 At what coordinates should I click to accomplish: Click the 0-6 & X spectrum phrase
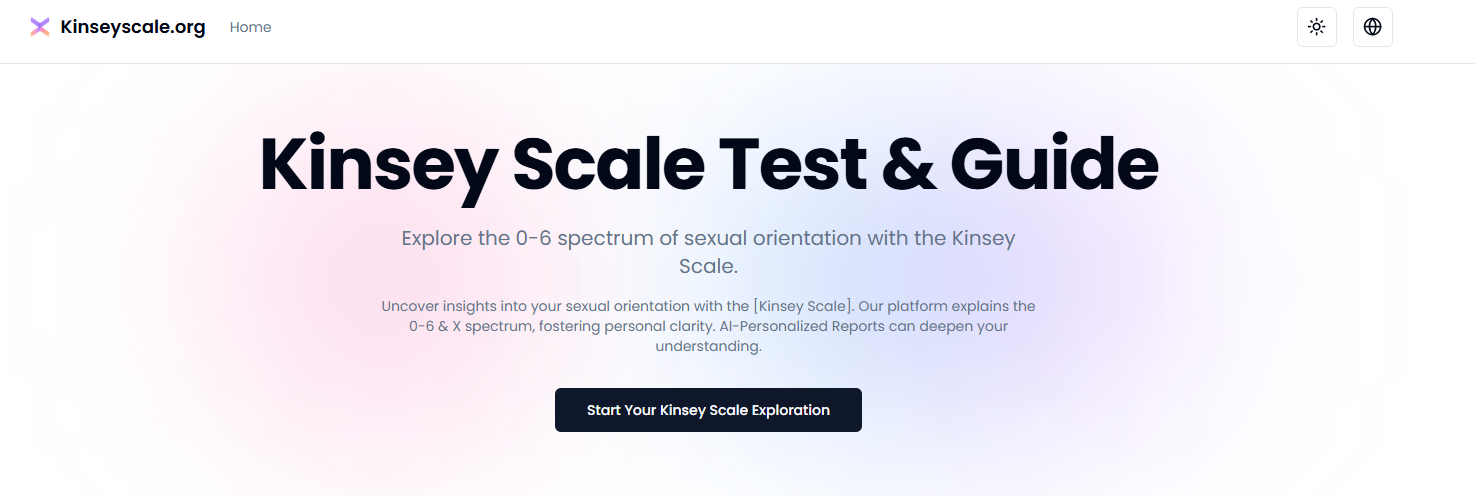[471, 326]
